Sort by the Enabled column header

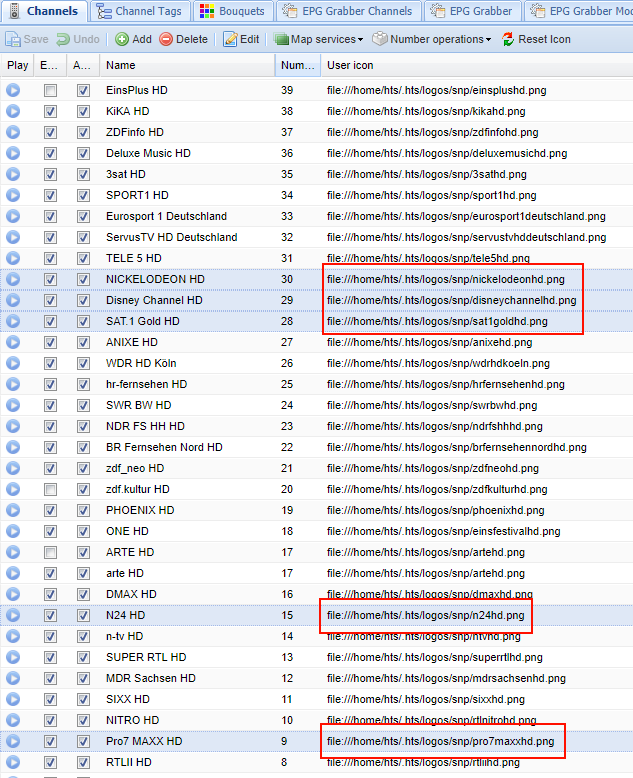click(x=50, y=65)
